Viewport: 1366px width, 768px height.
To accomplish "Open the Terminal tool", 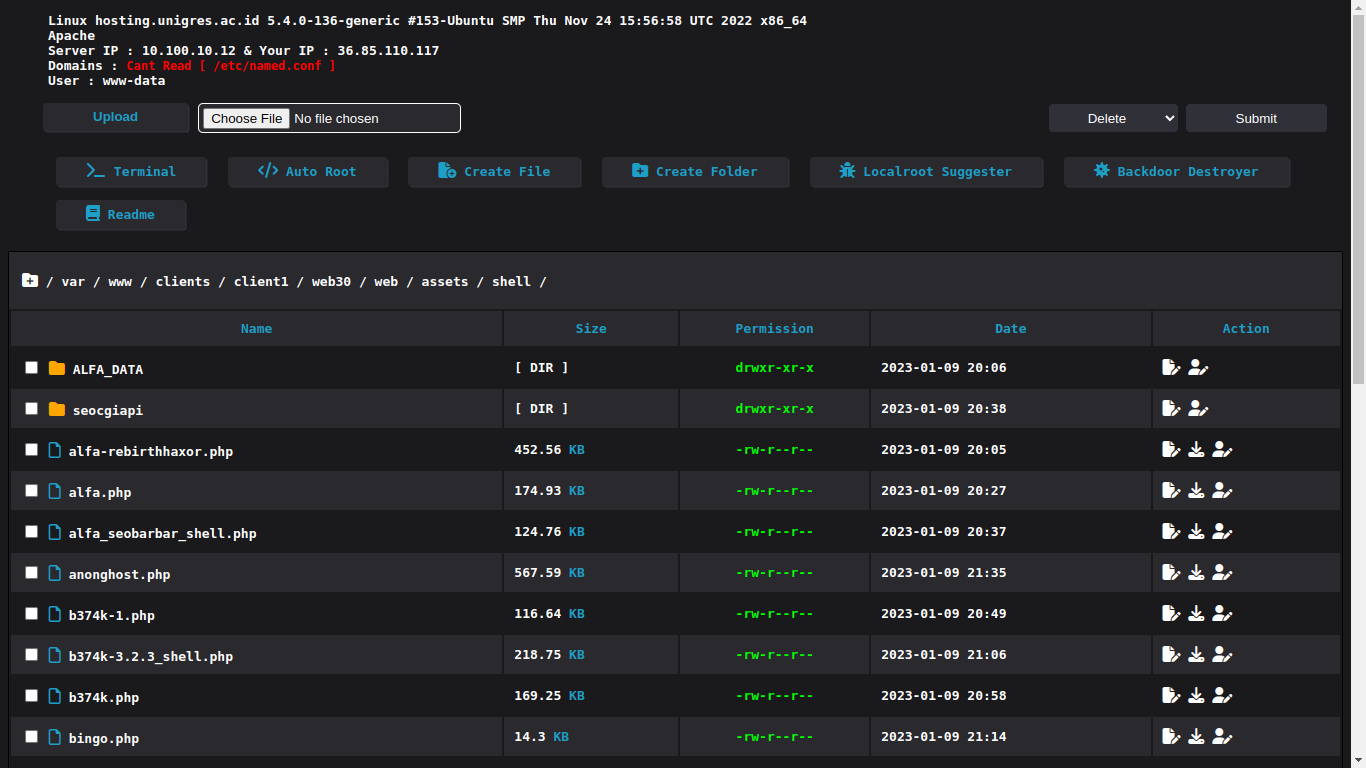I will point(132,172).
